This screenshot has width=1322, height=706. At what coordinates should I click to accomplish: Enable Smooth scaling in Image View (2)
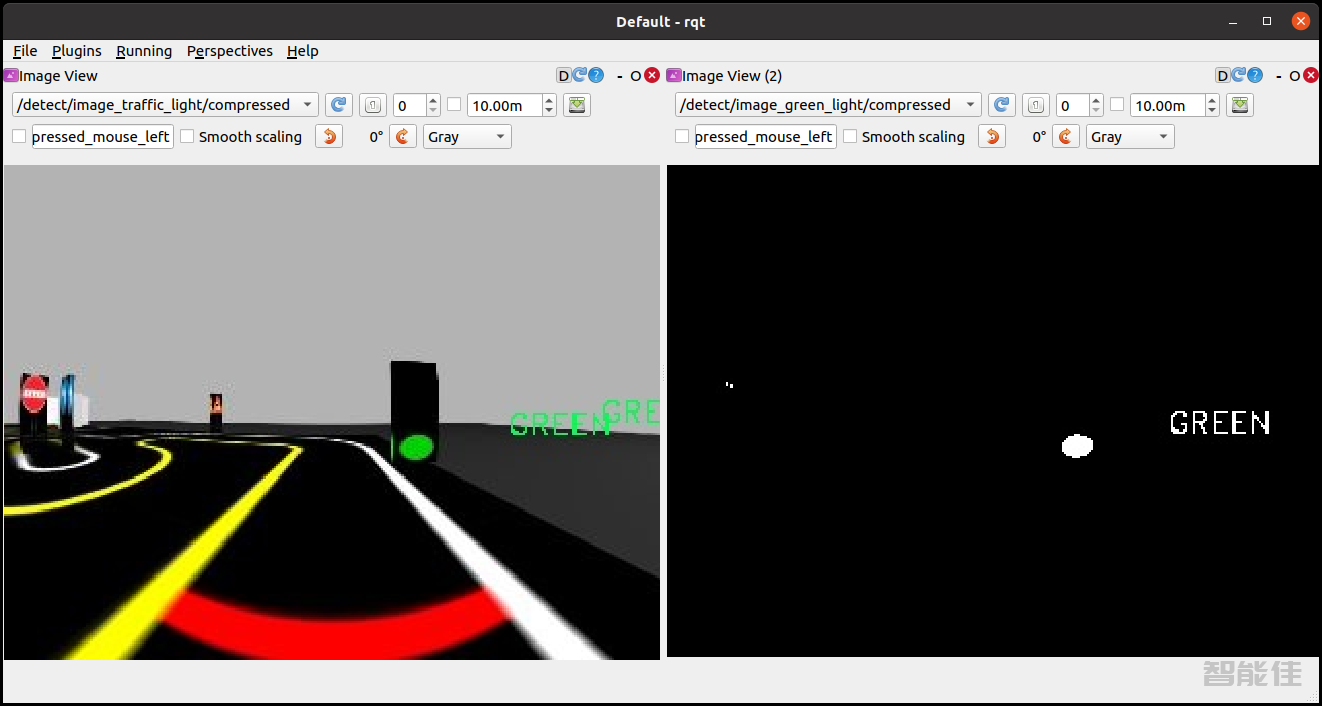pos(850,136)
